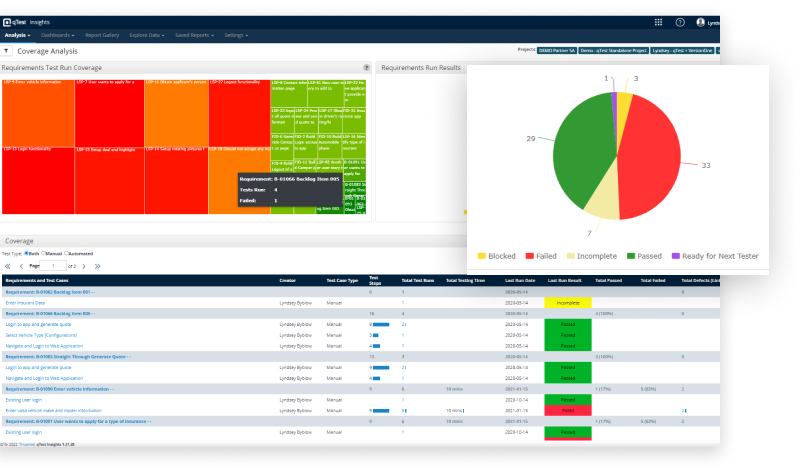Open the help question mark icon
Image resolution: width=806 pixels, height=472 pixels.
tap(680, 21)
